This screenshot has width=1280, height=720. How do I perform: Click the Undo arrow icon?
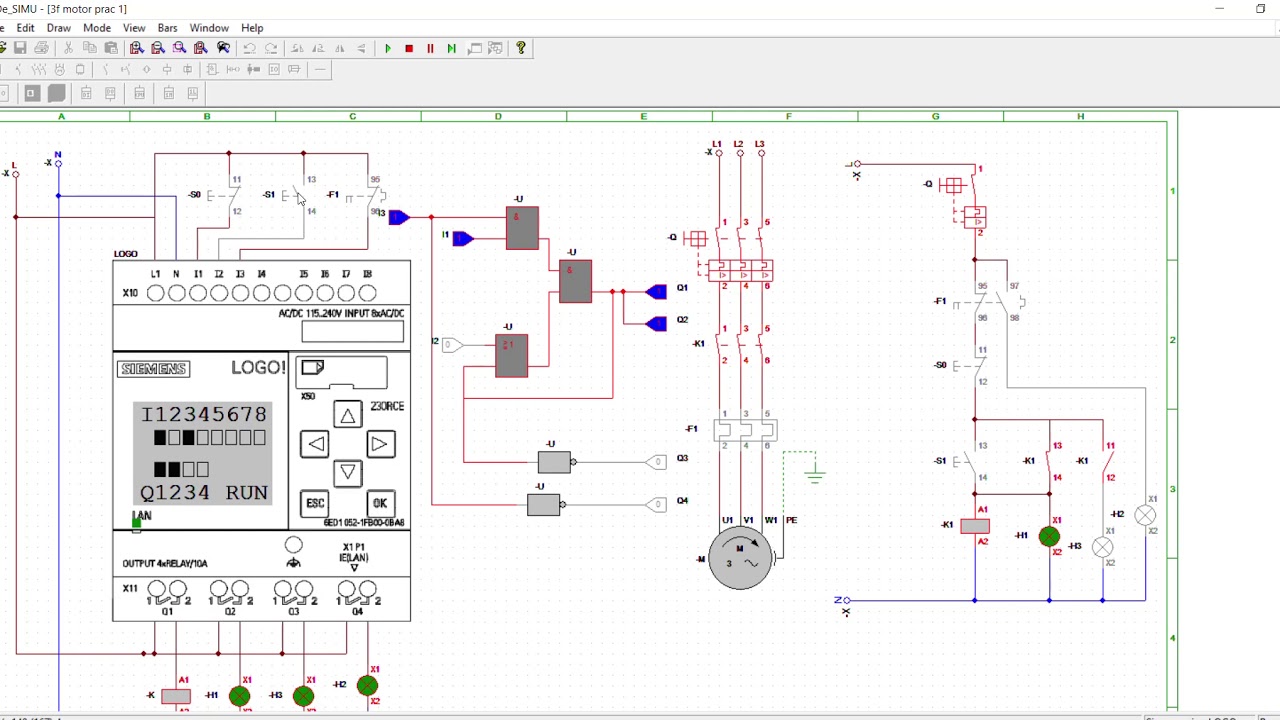[249, 48]
